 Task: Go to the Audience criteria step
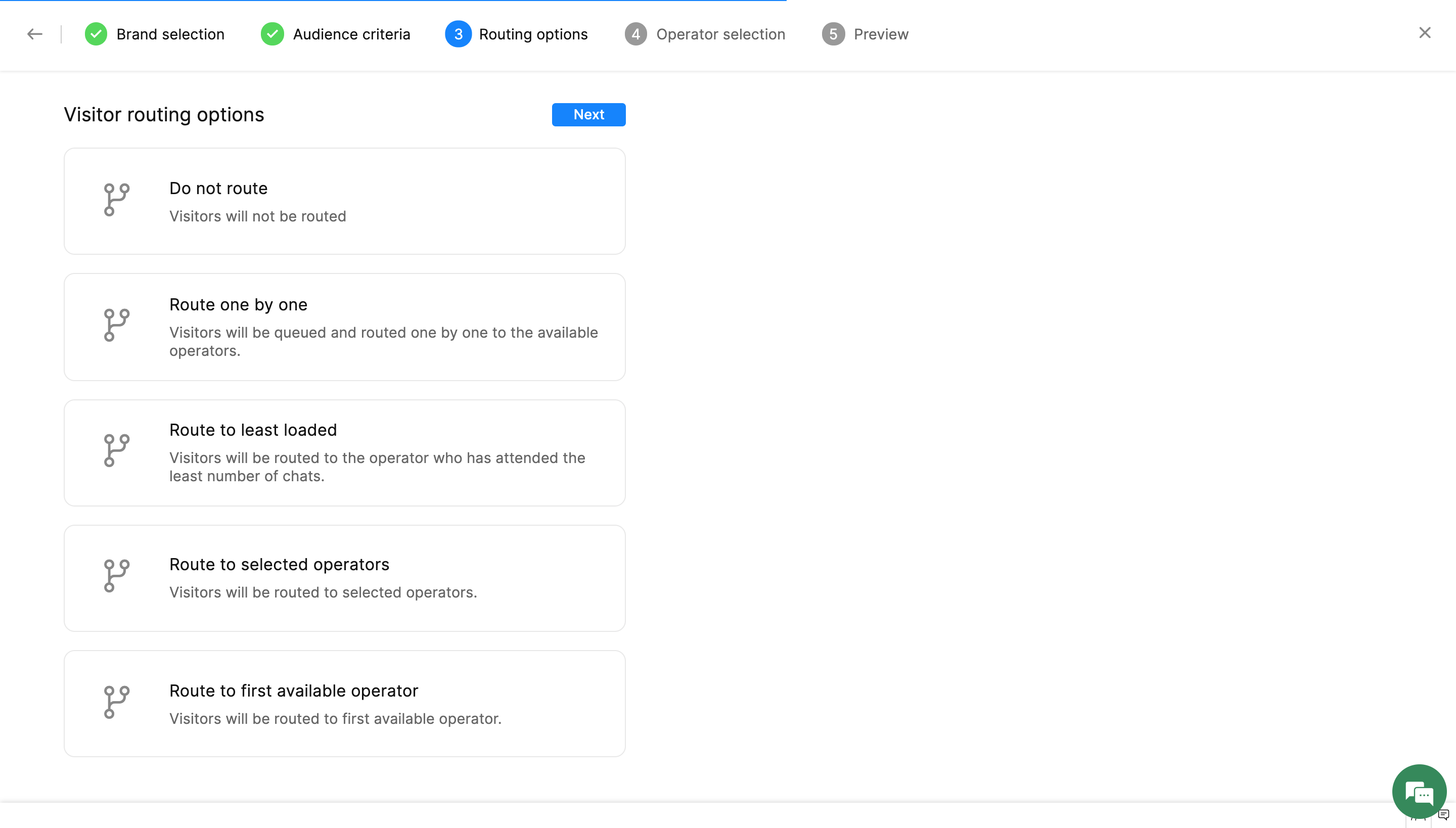click(351, 34)
